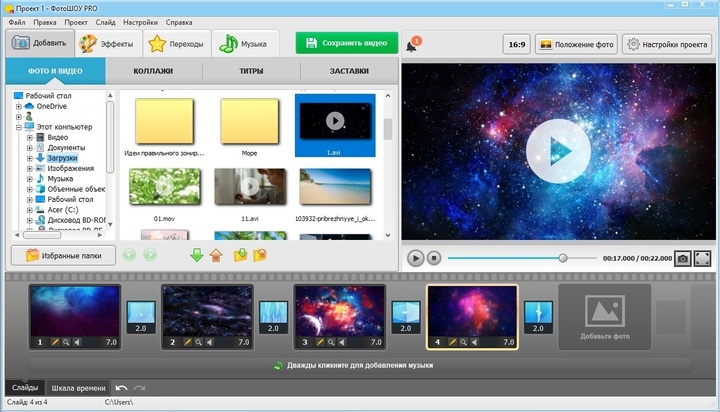Expand the Изображения tree node
Screen dimensions: 720x412
[29, 169]
